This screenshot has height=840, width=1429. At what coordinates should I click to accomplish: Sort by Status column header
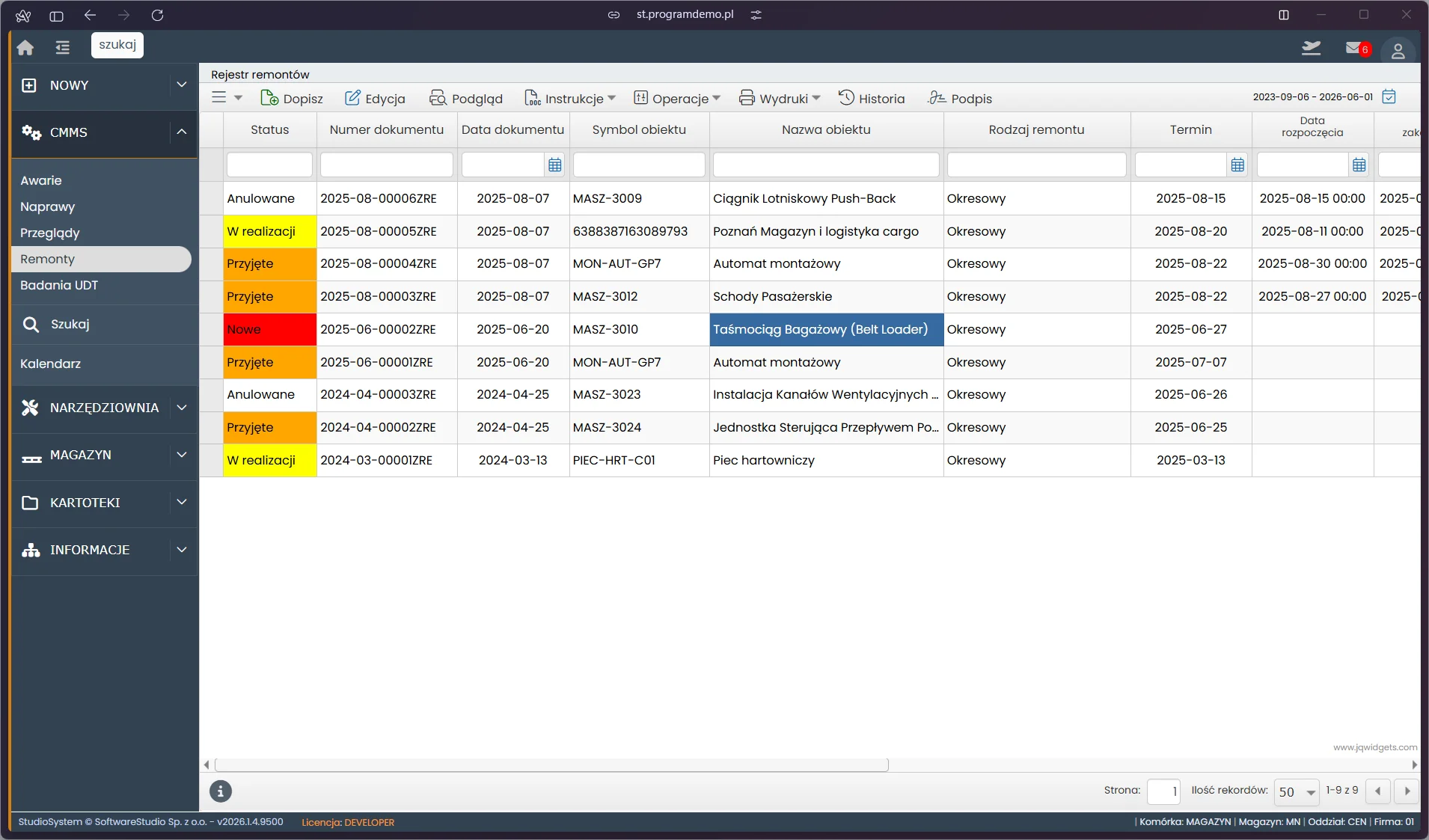(269, 129)
